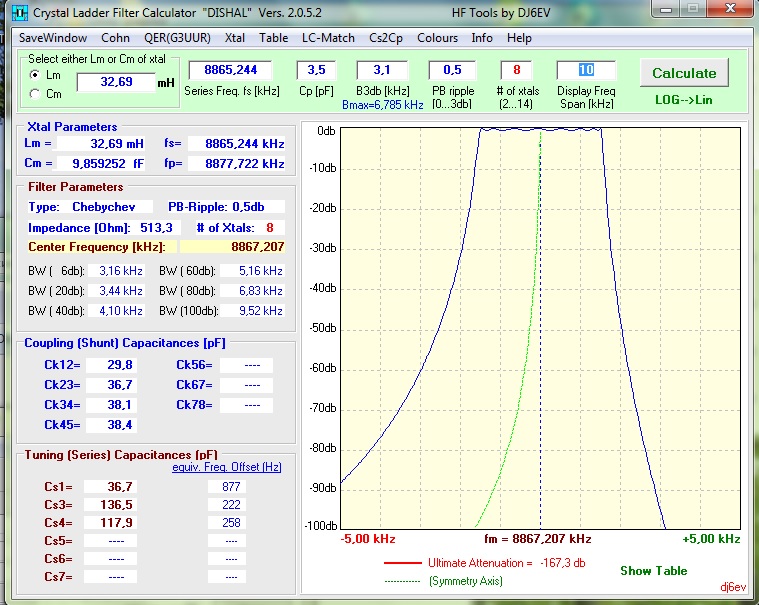Open the SaveWindow menu

[53, 38]
